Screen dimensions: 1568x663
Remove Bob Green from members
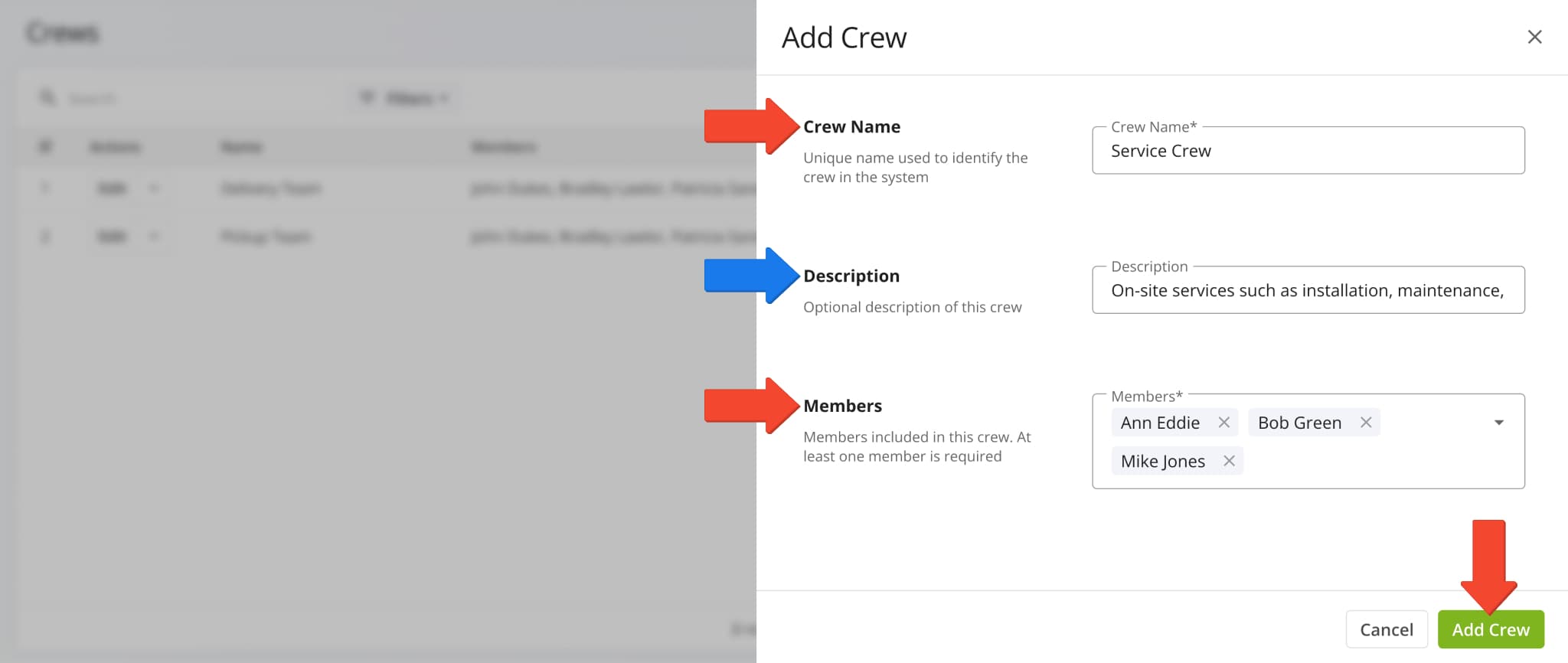[x=1365, y=423]
